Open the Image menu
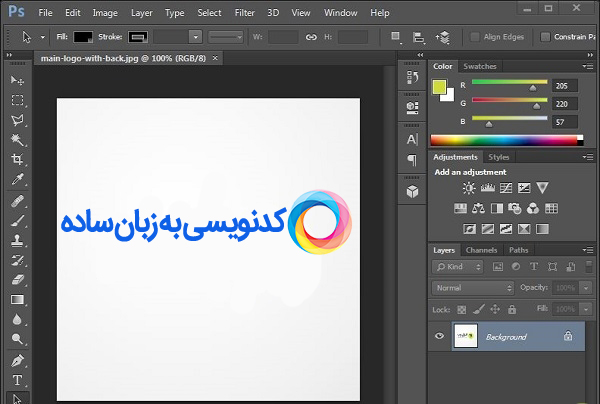The image size is (600, 404). click(x=105, y=13)
